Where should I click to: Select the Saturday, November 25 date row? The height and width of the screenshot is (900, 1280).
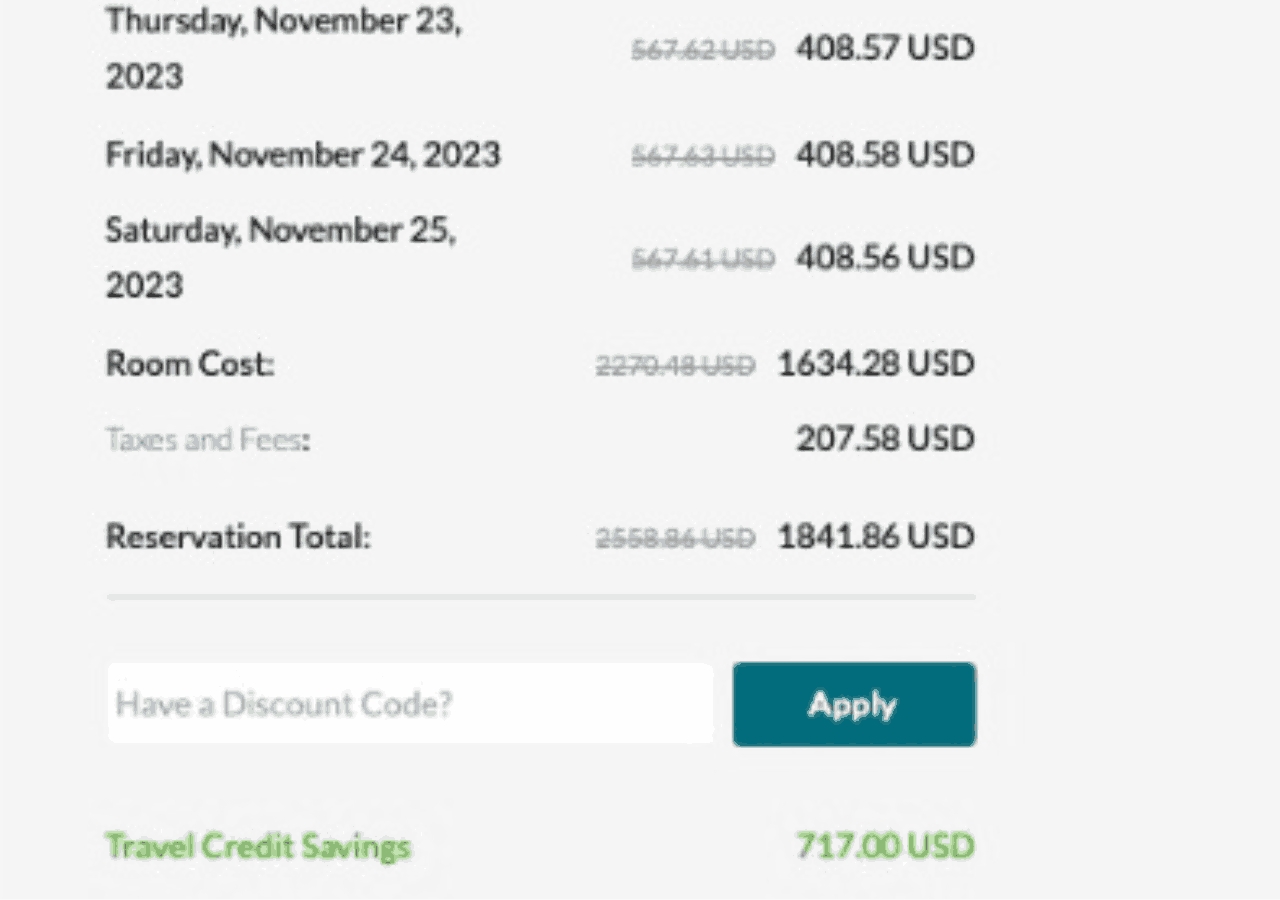[280, 257]
